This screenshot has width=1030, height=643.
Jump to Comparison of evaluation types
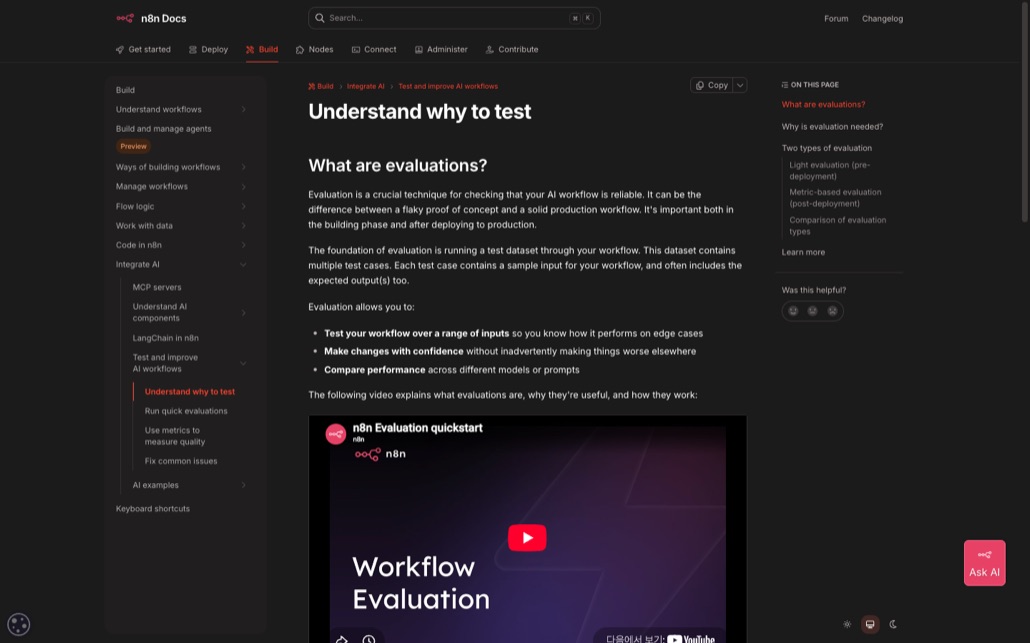[x=838, y=226]
